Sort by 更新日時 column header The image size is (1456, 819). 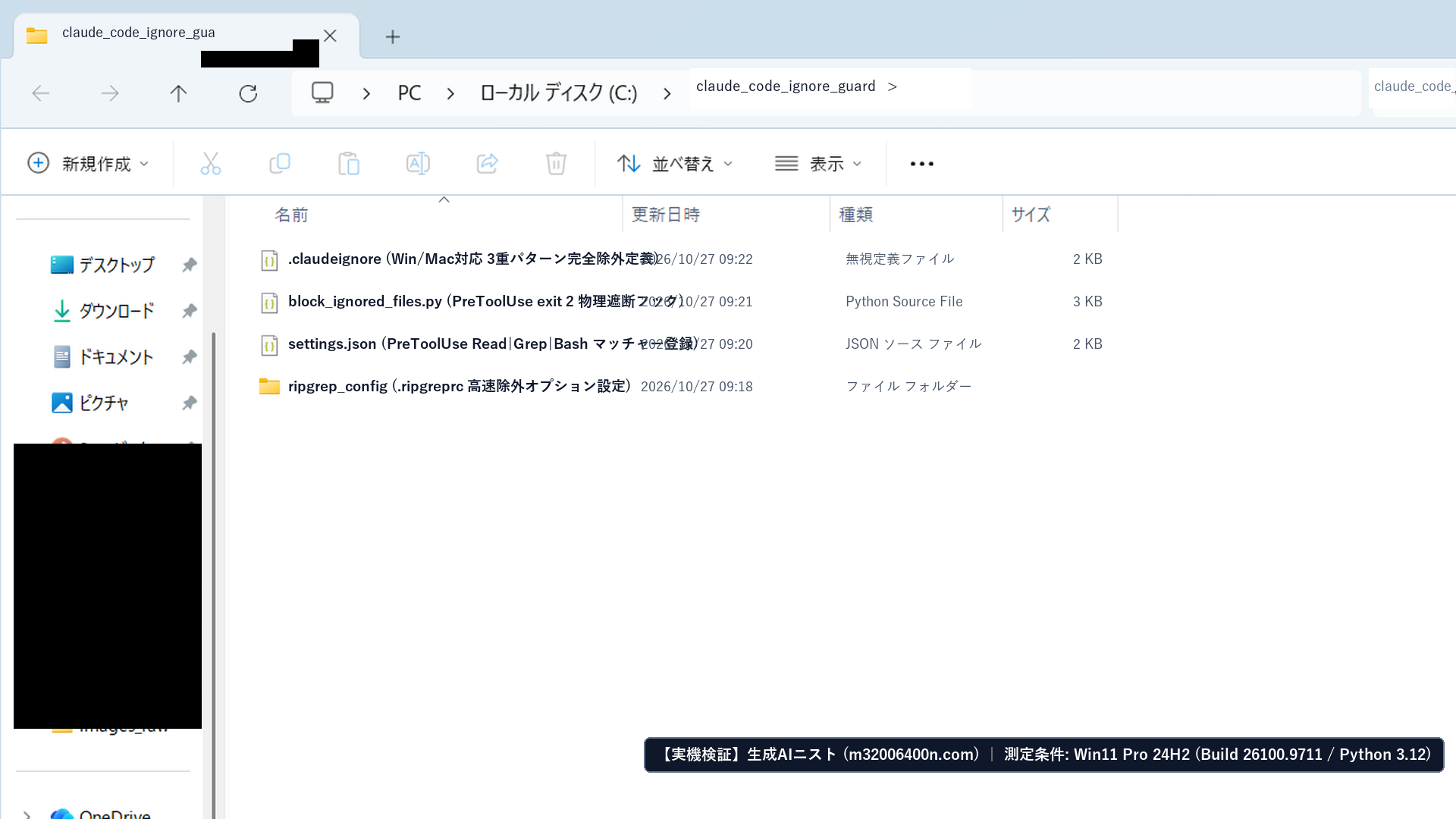pyautogui.click(x=666, y=215)
